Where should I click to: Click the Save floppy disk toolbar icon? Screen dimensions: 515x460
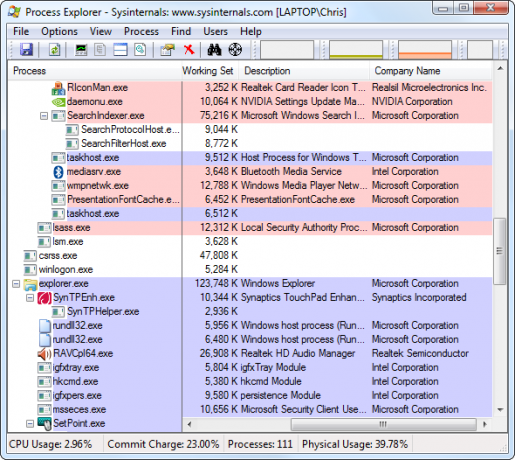26,50
